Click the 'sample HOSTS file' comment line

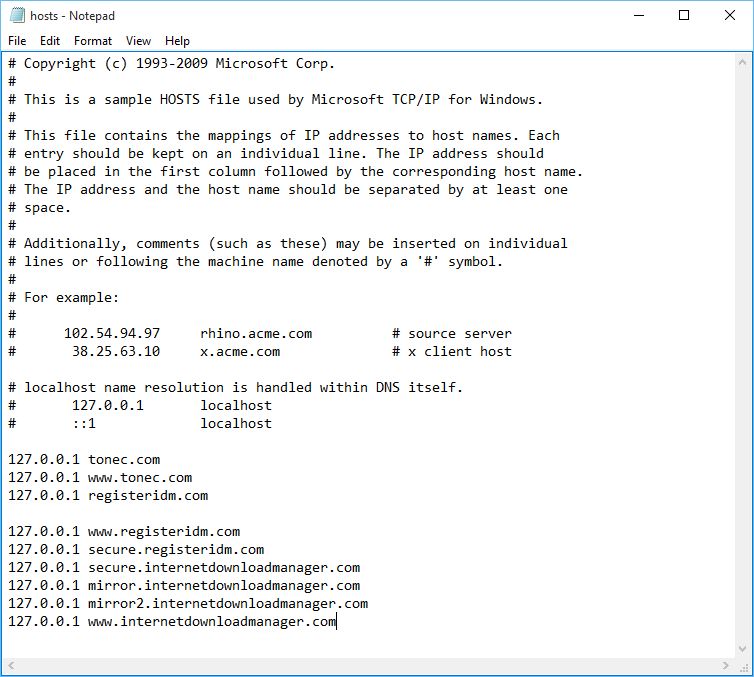tap(276, 100)
